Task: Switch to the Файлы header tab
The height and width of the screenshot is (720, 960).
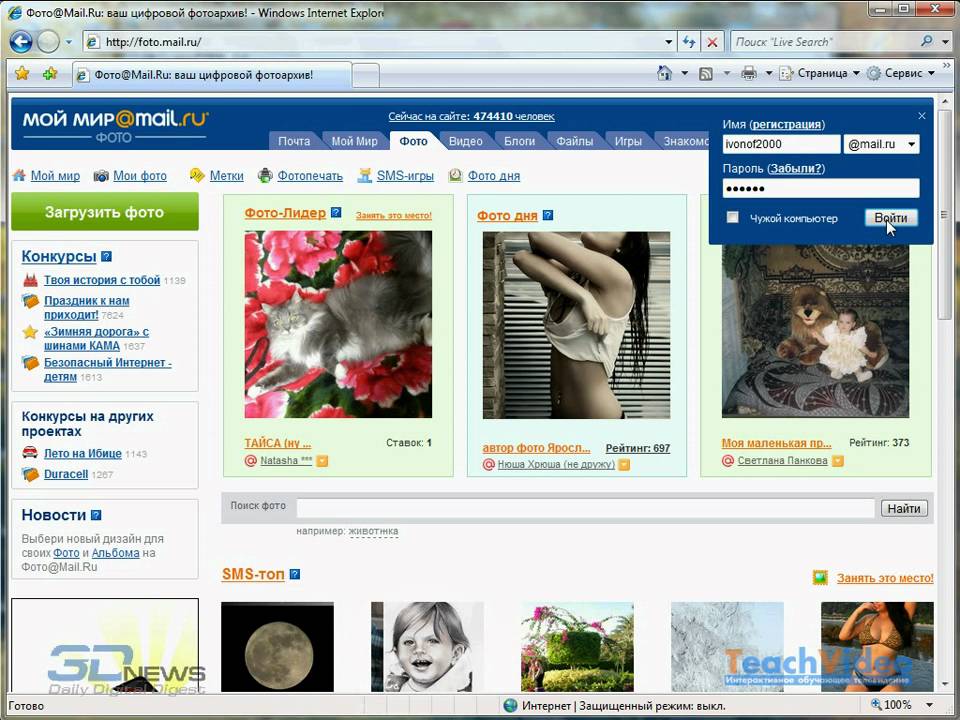Action: (574, 141)
